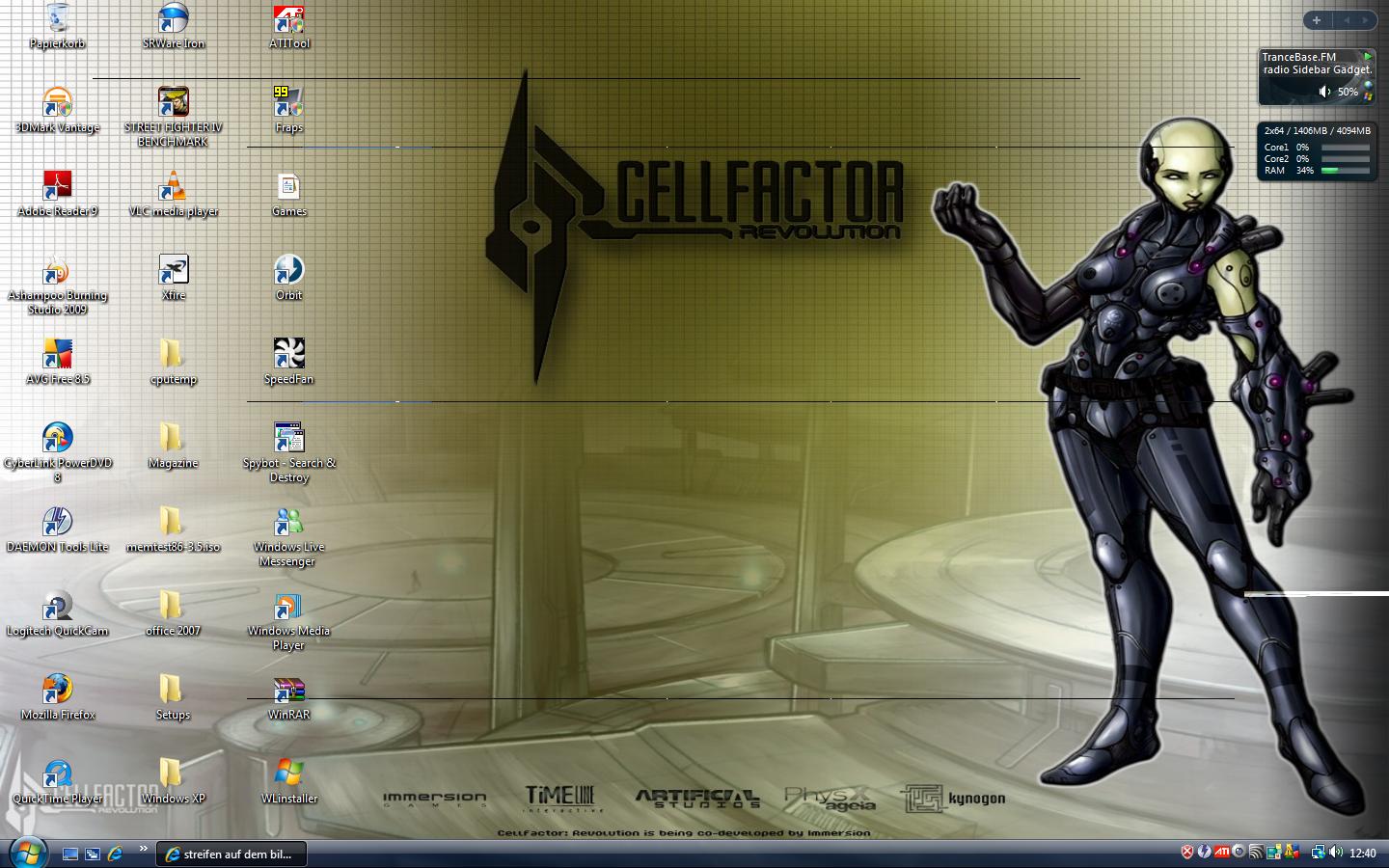Select the cputemp folder
The image size is (1389, 868).
[174, 362]
